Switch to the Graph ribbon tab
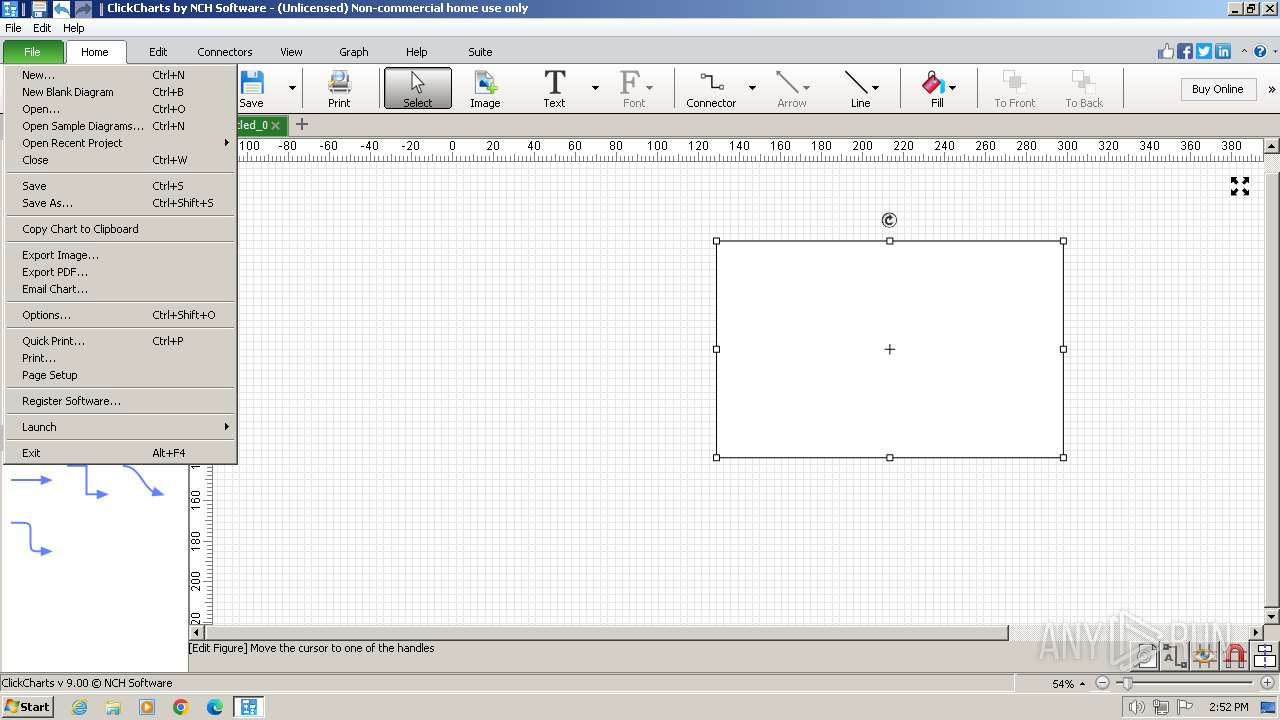The width and height of the screenshot is (1280, 720). click(354, 52)
